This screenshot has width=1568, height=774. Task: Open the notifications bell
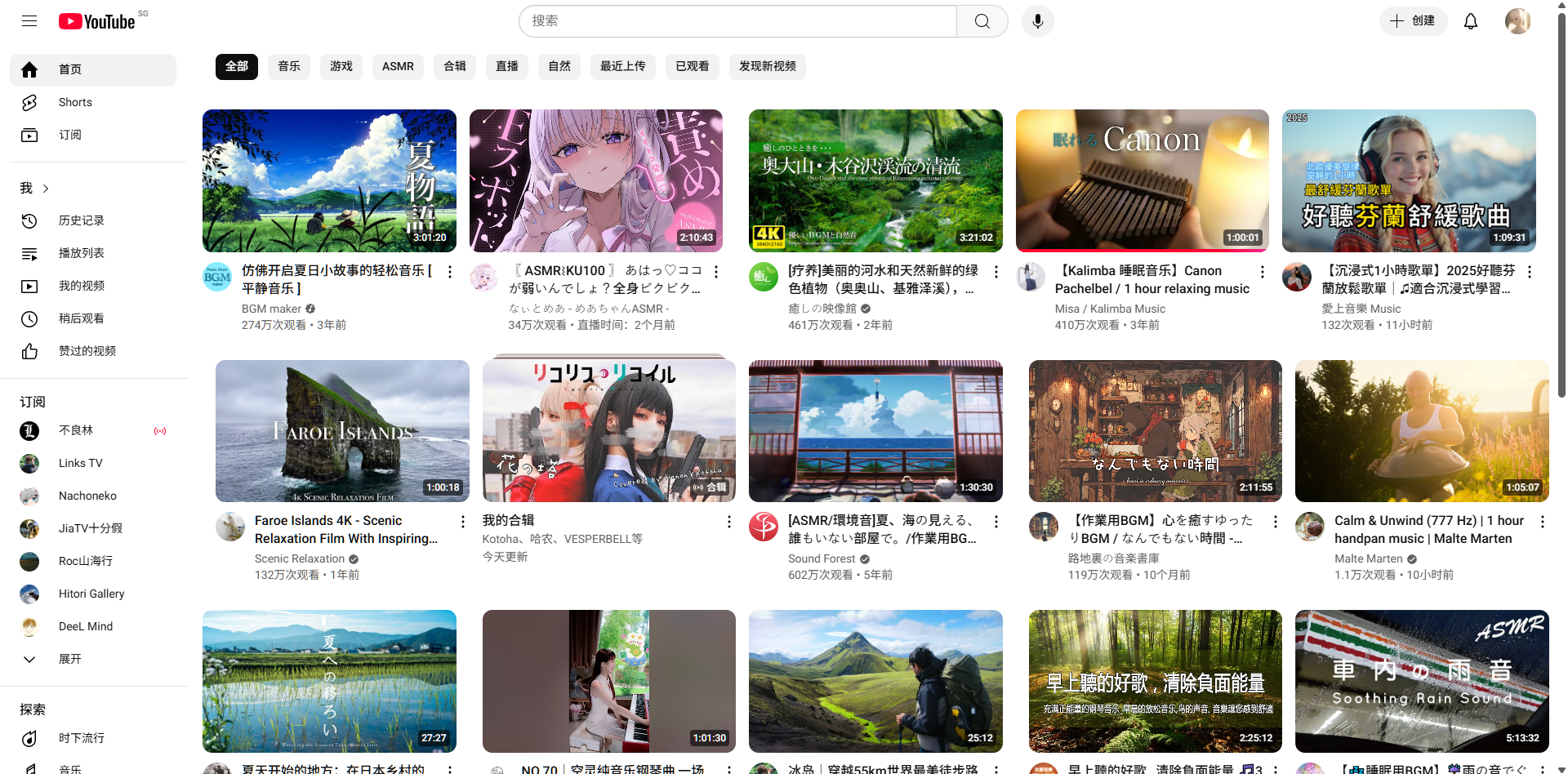(1470, 21)
